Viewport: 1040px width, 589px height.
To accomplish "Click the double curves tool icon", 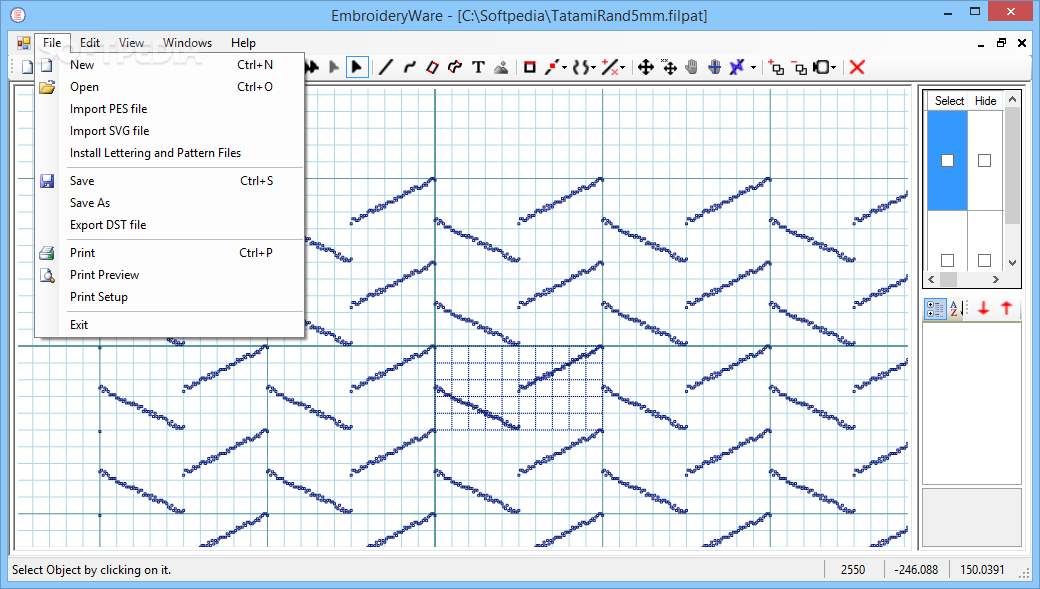I will coord(580,67).
